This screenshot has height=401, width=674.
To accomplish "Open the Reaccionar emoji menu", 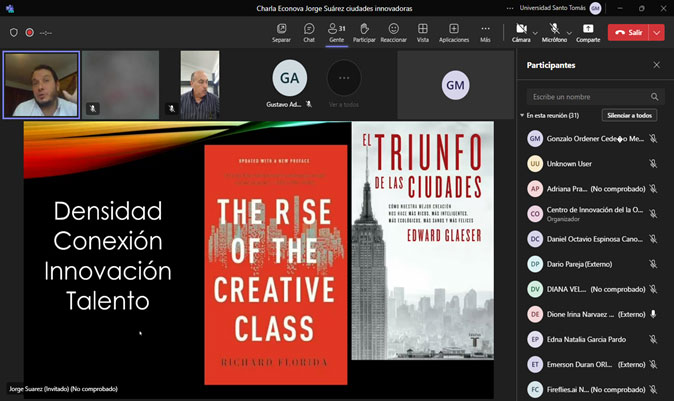I will click(x=393, y=32).
